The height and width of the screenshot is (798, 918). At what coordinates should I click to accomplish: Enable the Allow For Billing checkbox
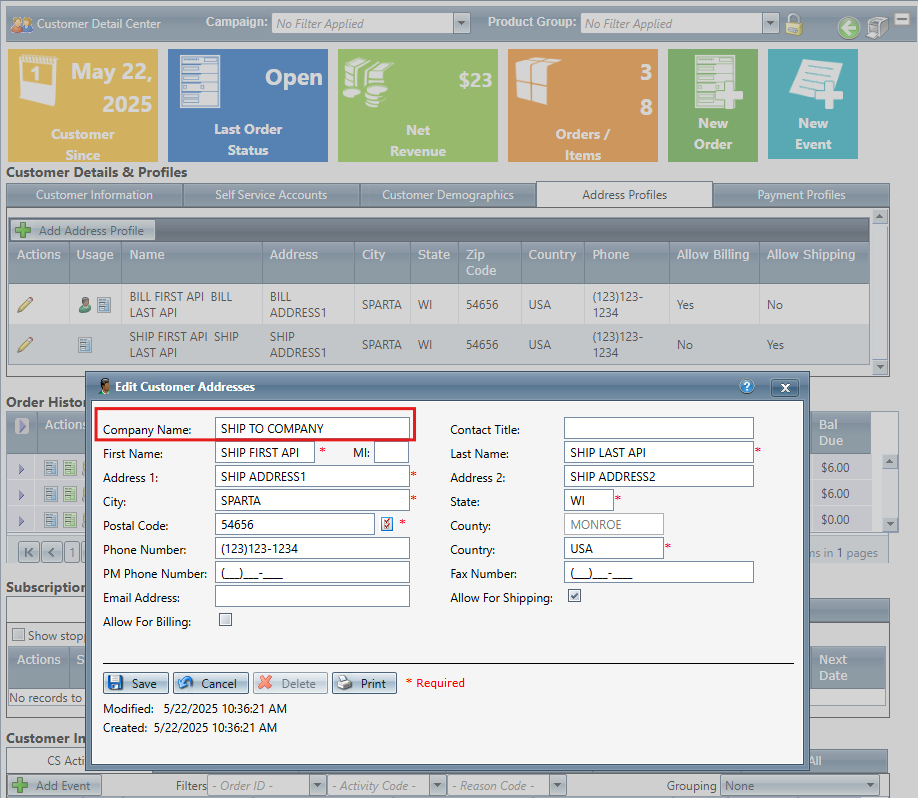click(225, 620)
